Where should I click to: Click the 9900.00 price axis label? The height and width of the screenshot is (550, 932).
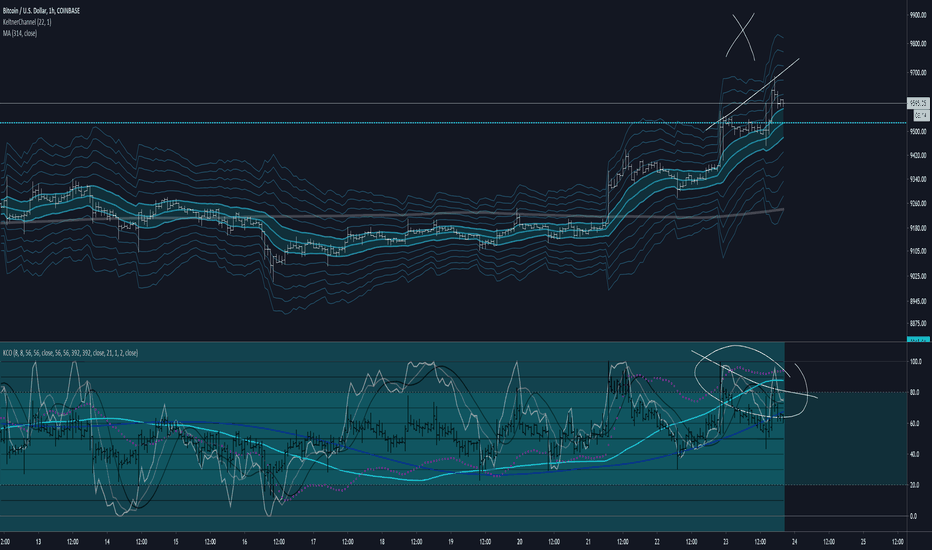(x=918, y=15)
